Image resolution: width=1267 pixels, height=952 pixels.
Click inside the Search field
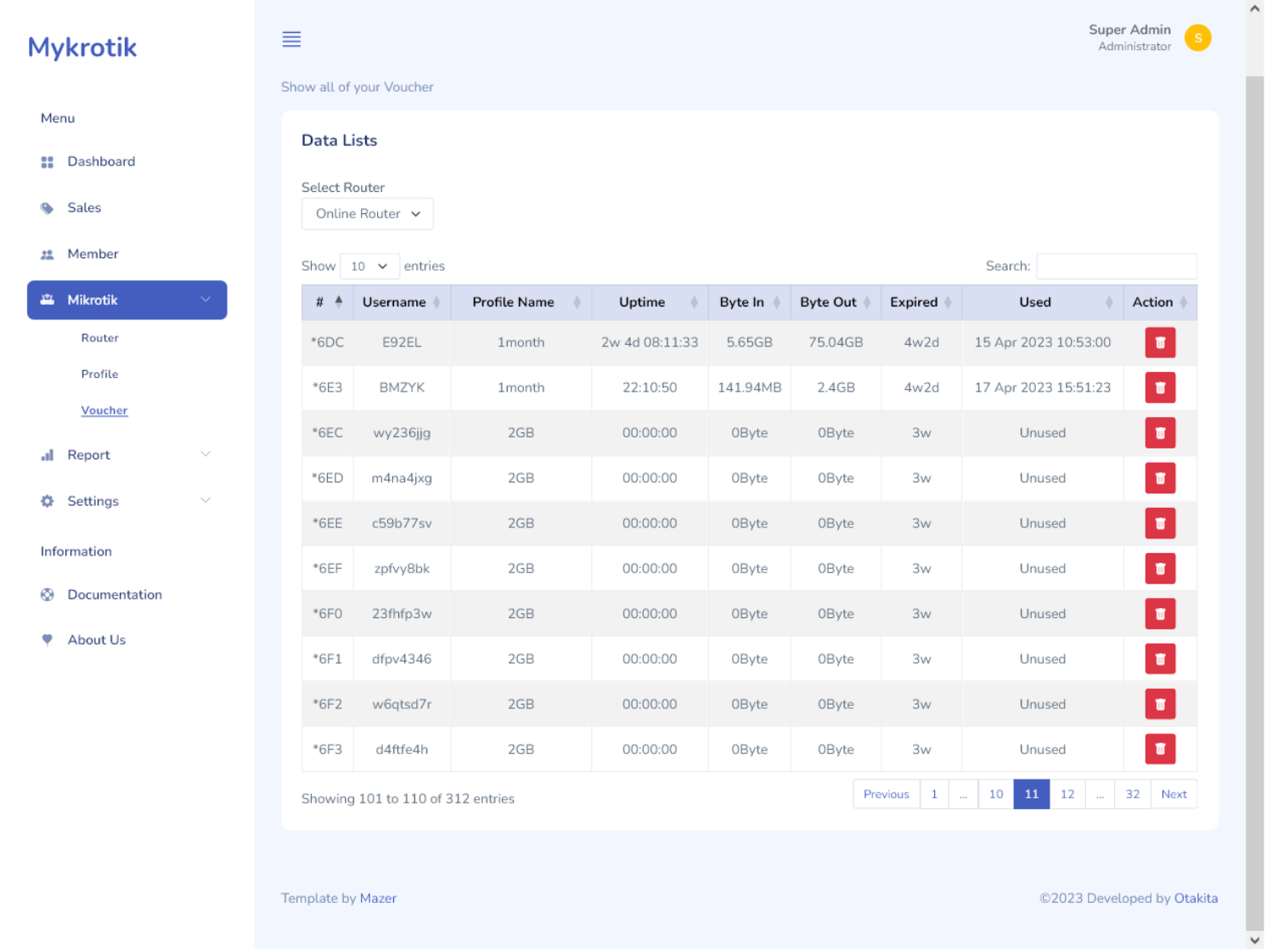pyautogui.click(x=1116, y=266)
